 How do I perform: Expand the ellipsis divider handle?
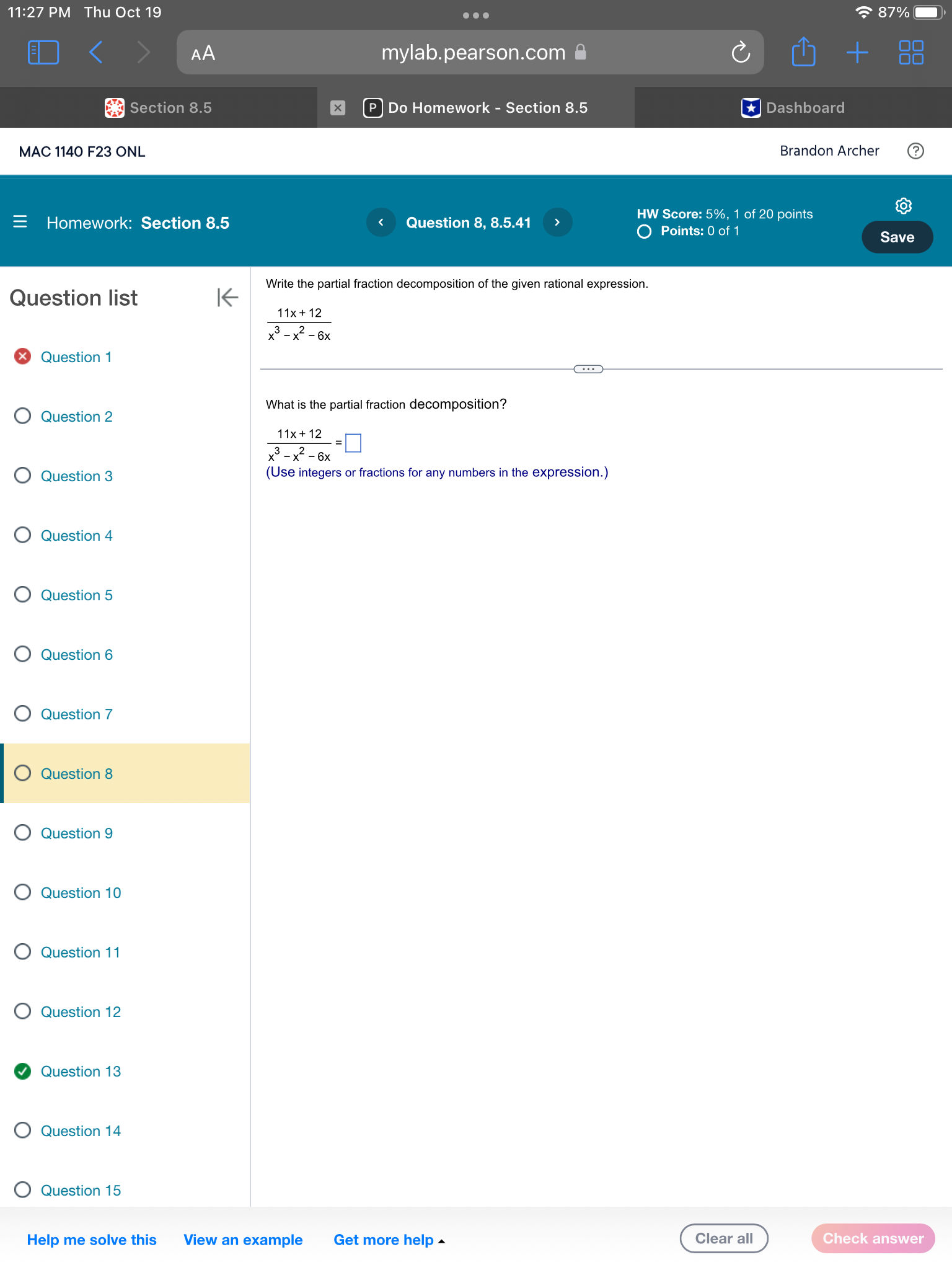pos(588,369)
